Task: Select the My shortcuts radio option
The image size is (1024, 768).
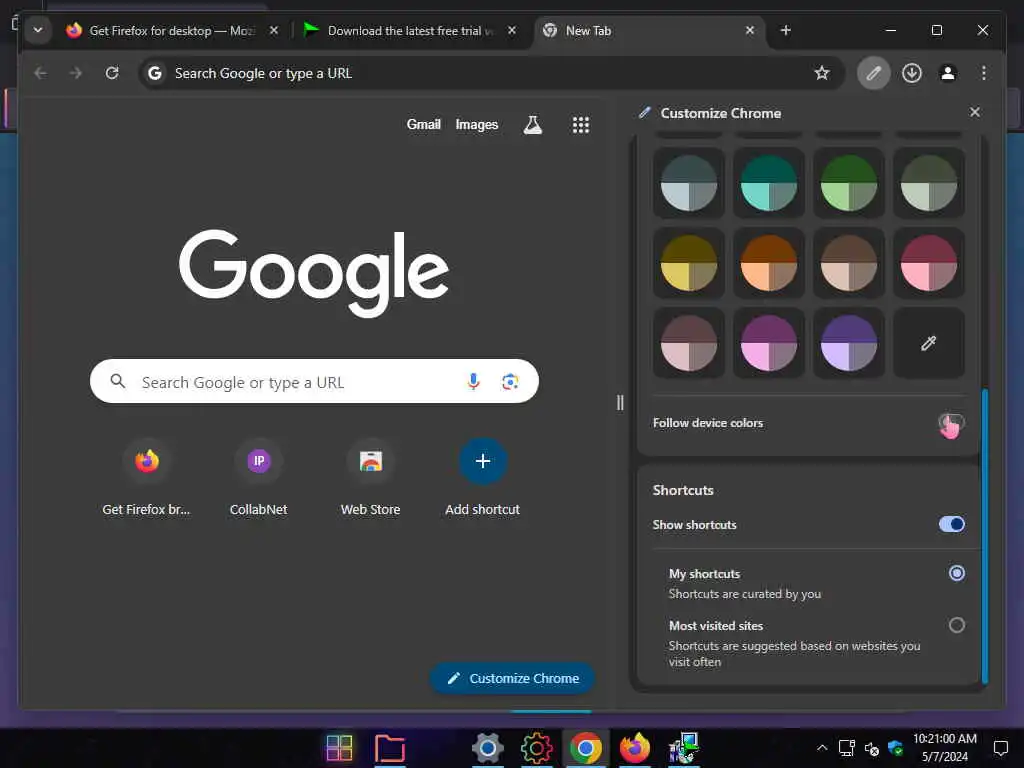Action: 957,573
